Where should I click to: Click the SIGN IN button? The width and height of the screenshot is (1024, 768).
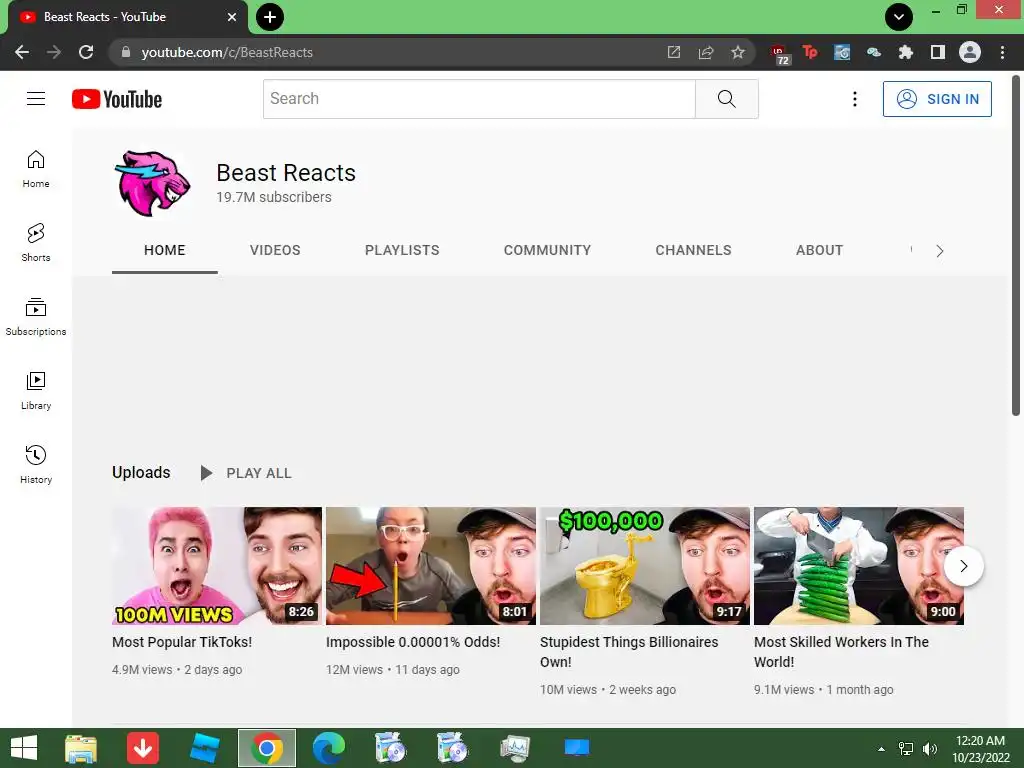click(x=937, y=99)
